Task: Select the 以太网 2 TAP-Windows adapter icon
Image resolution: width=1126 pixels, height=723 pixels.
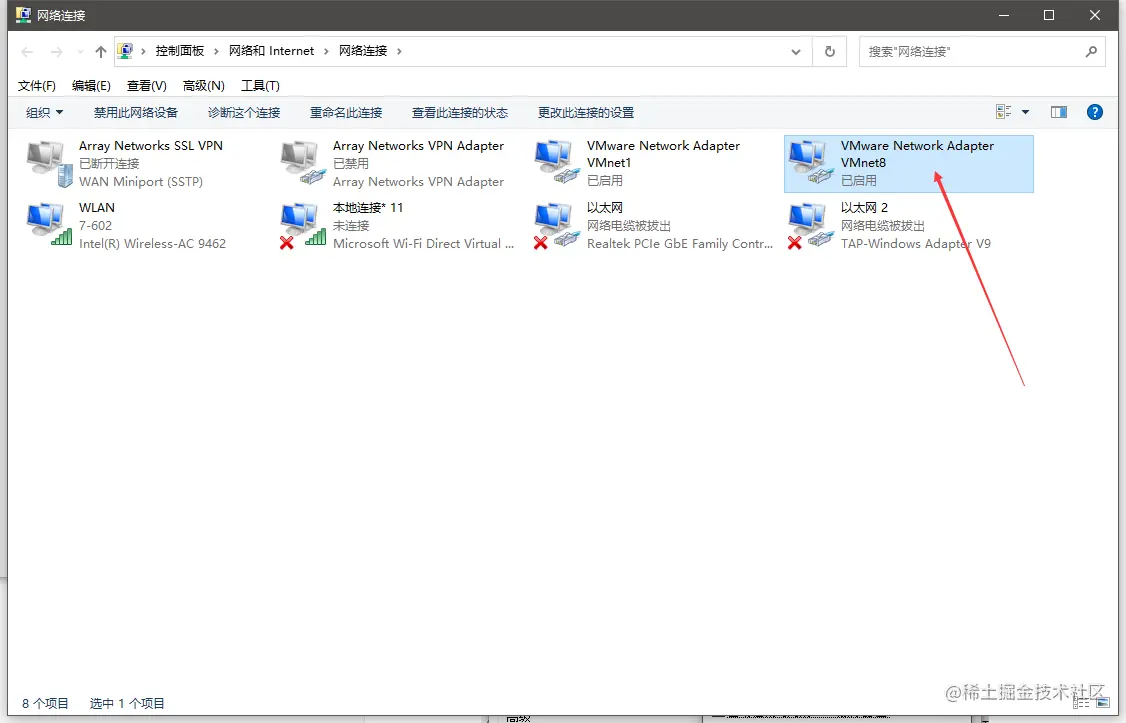Action: 811,225
